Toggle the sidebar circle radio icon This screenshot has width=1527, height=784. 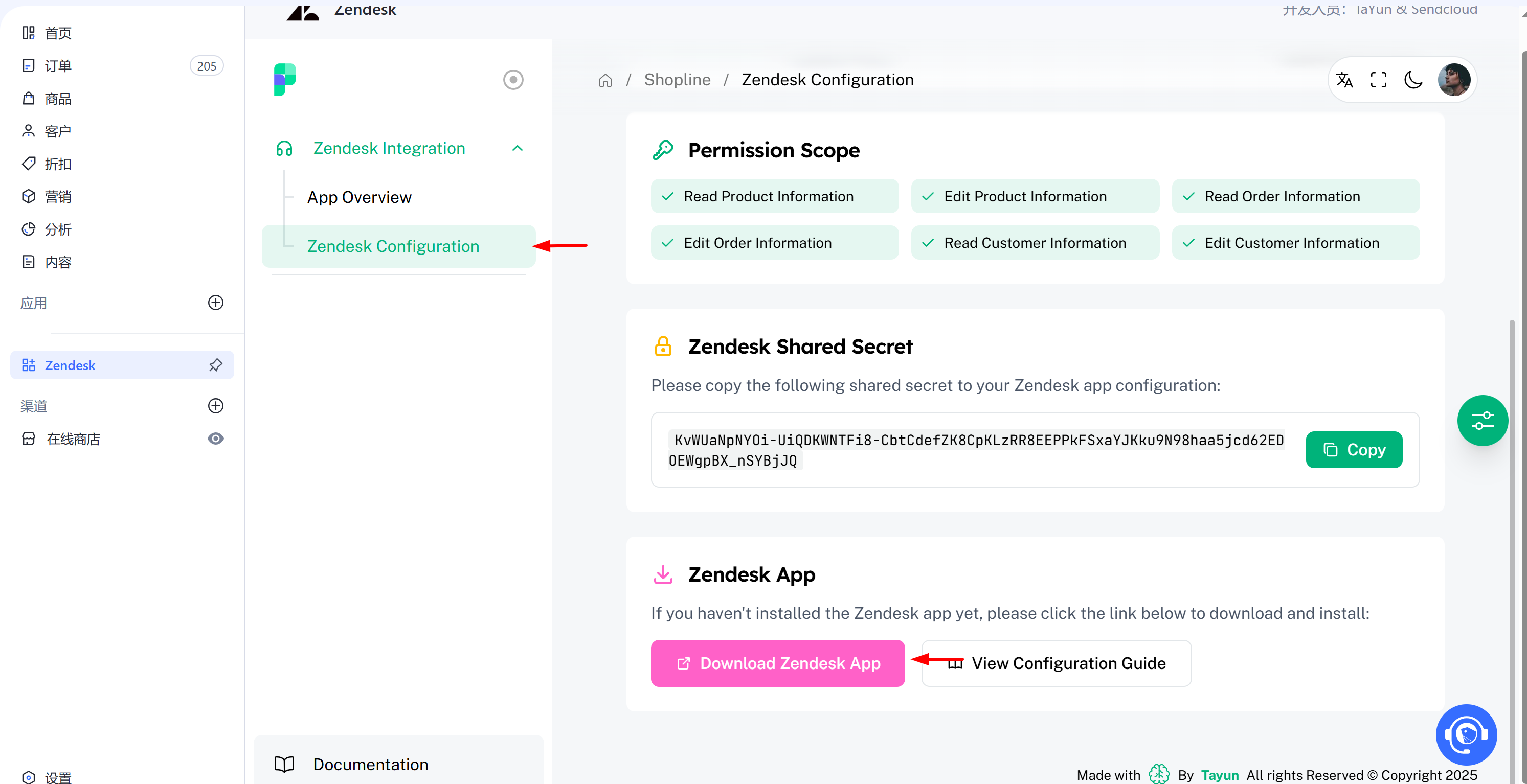pyautogui.click(x=513, y=79)
